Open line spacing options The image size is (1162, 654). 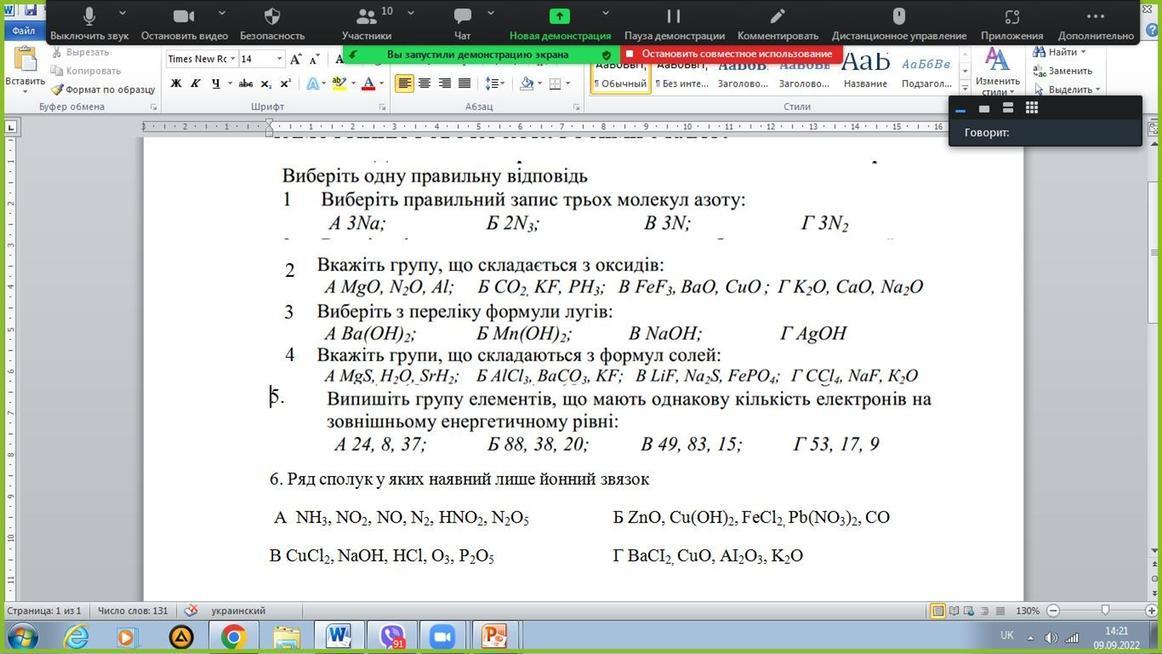pos(493,83)
